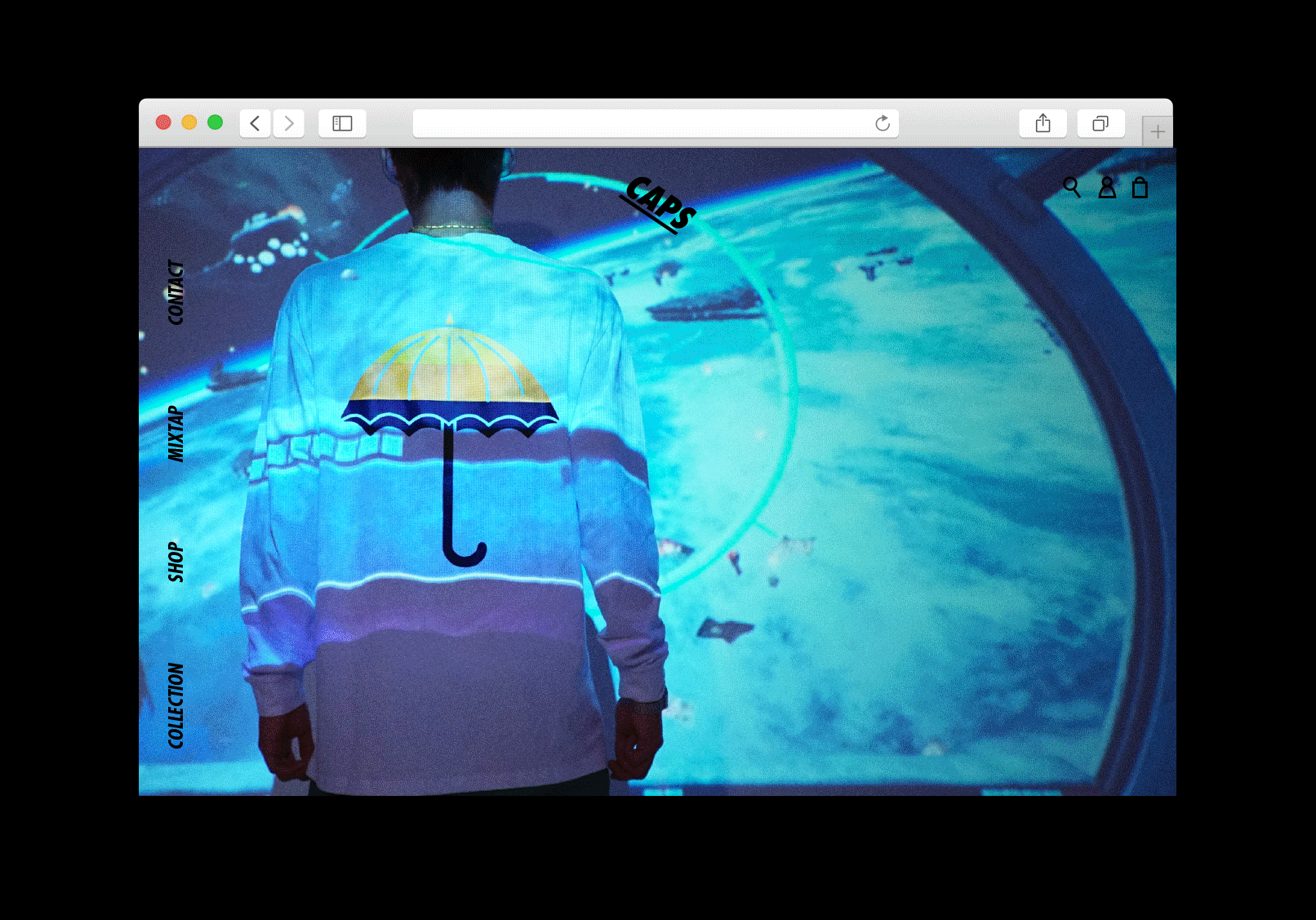Screen dimensions: 1316x920
Task: Maximize the window with green button
Action: pyautogui.click(x=216, y=122)
